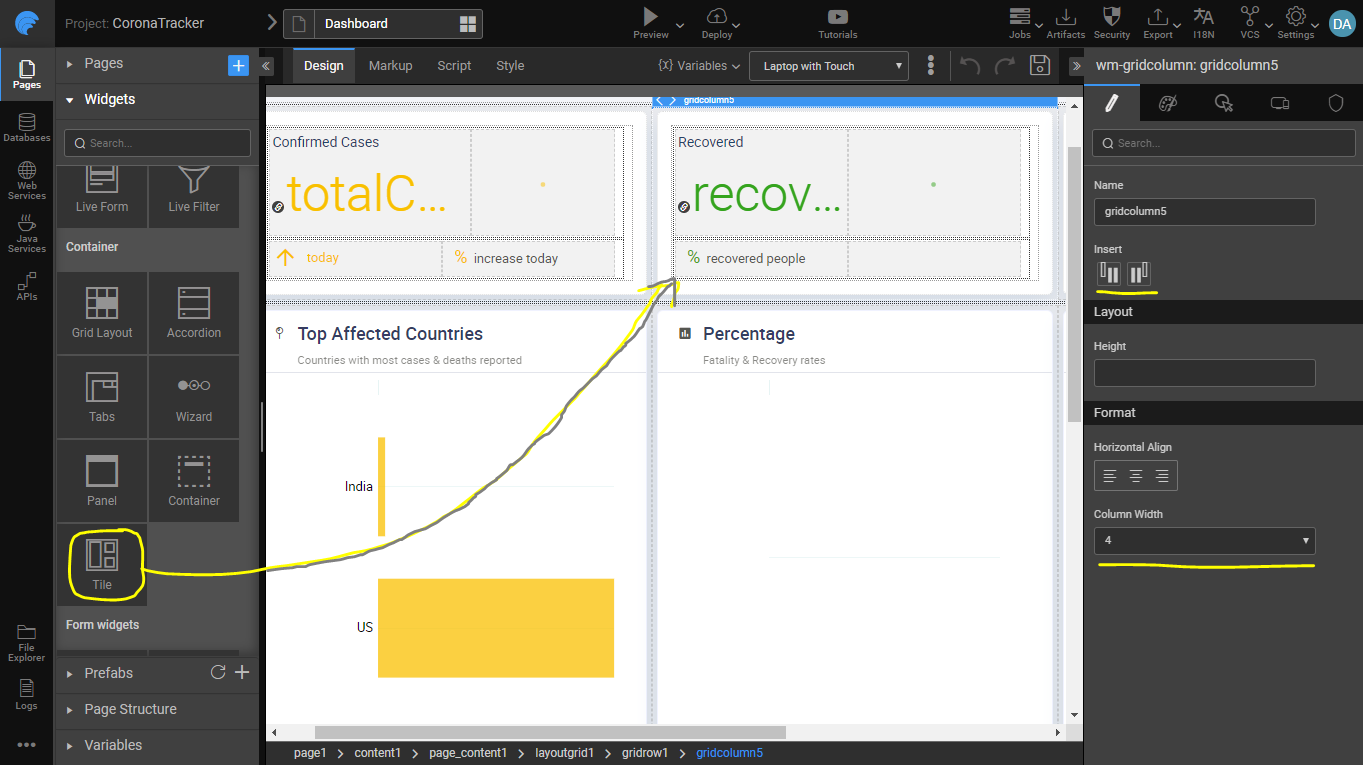The image size is (1363, 765).
Task: Open the Column Width dropdown
Action: (x=1204, y=541)
